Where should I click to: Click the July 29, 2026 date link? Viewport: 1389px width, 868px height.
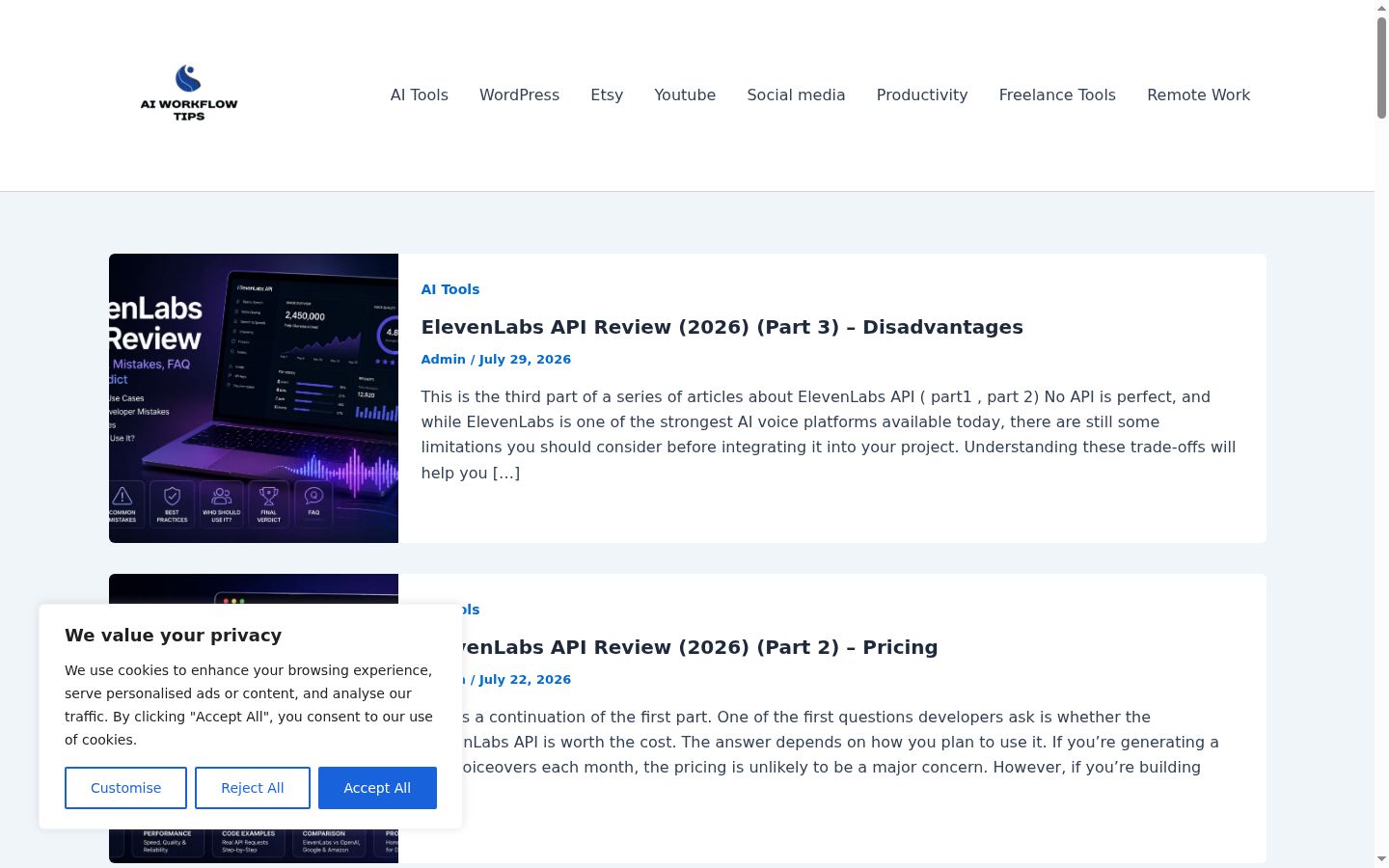[525, 359]
